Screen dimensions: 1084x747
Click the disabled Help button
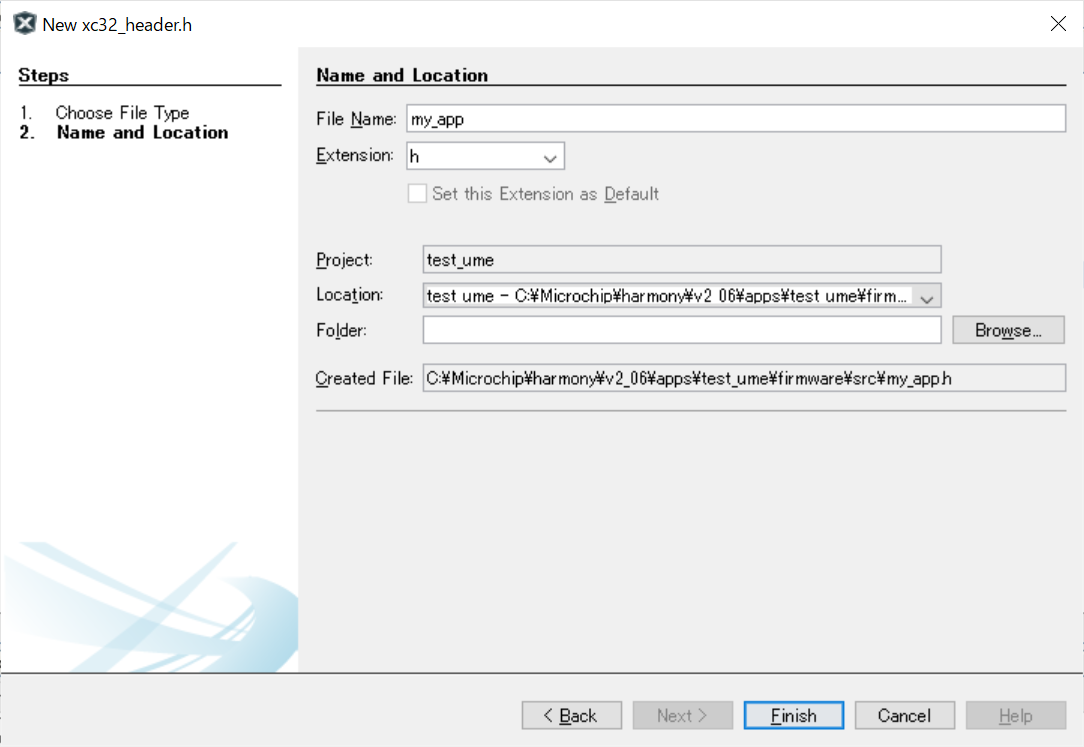1015,715
